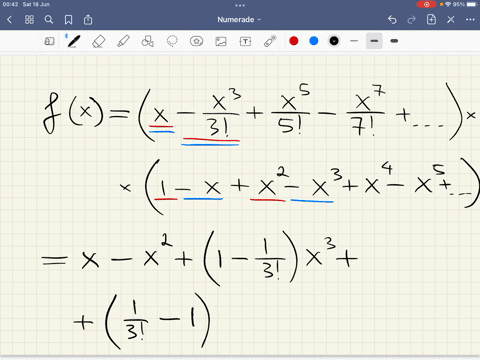Screen dimensions: 480x360
Task: Choose the black pen color
Action: pyautogui.click(x=334, y=41)
